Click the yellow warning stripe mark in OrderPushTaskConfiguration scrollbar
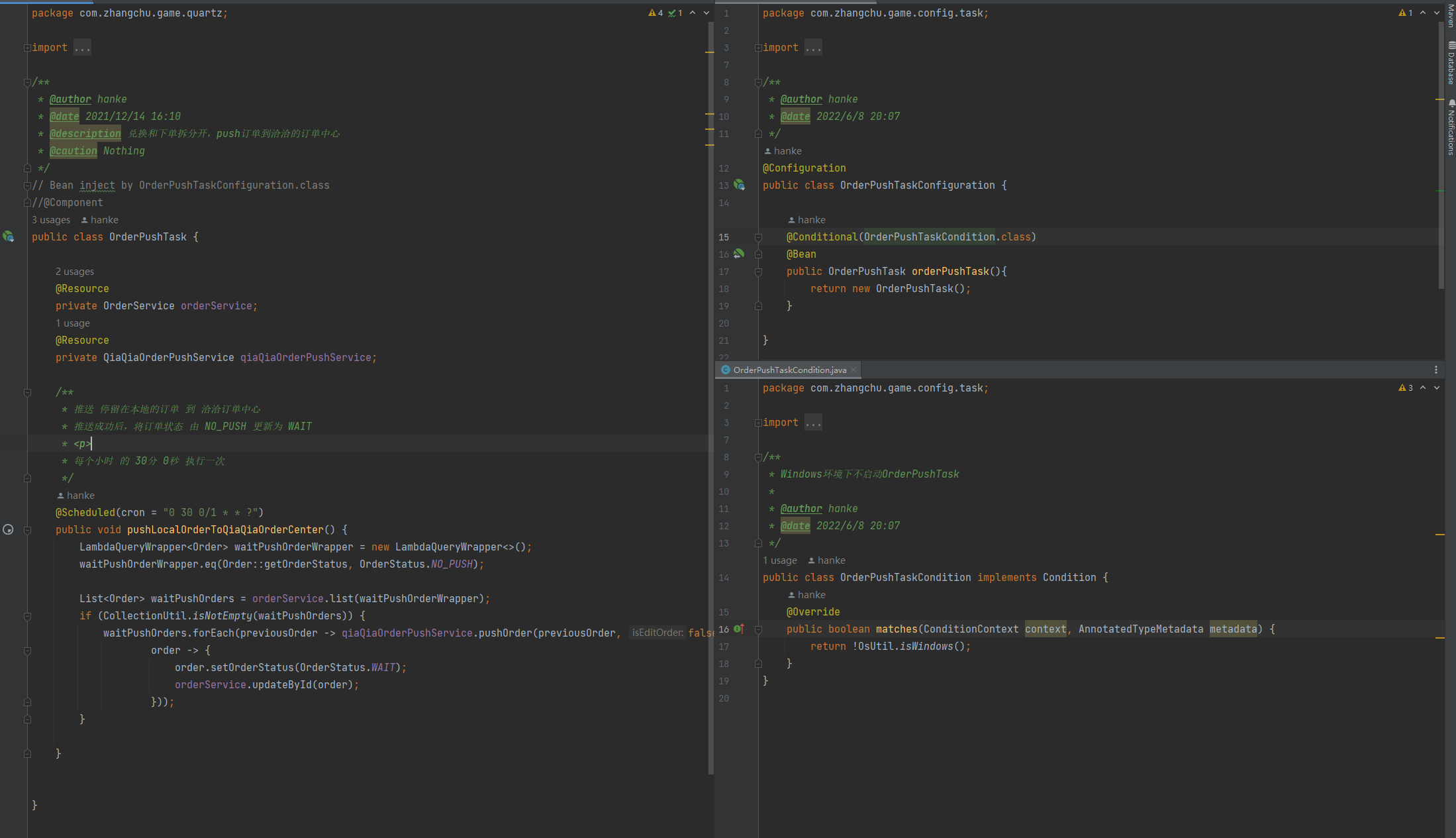 click(1440, 99)
